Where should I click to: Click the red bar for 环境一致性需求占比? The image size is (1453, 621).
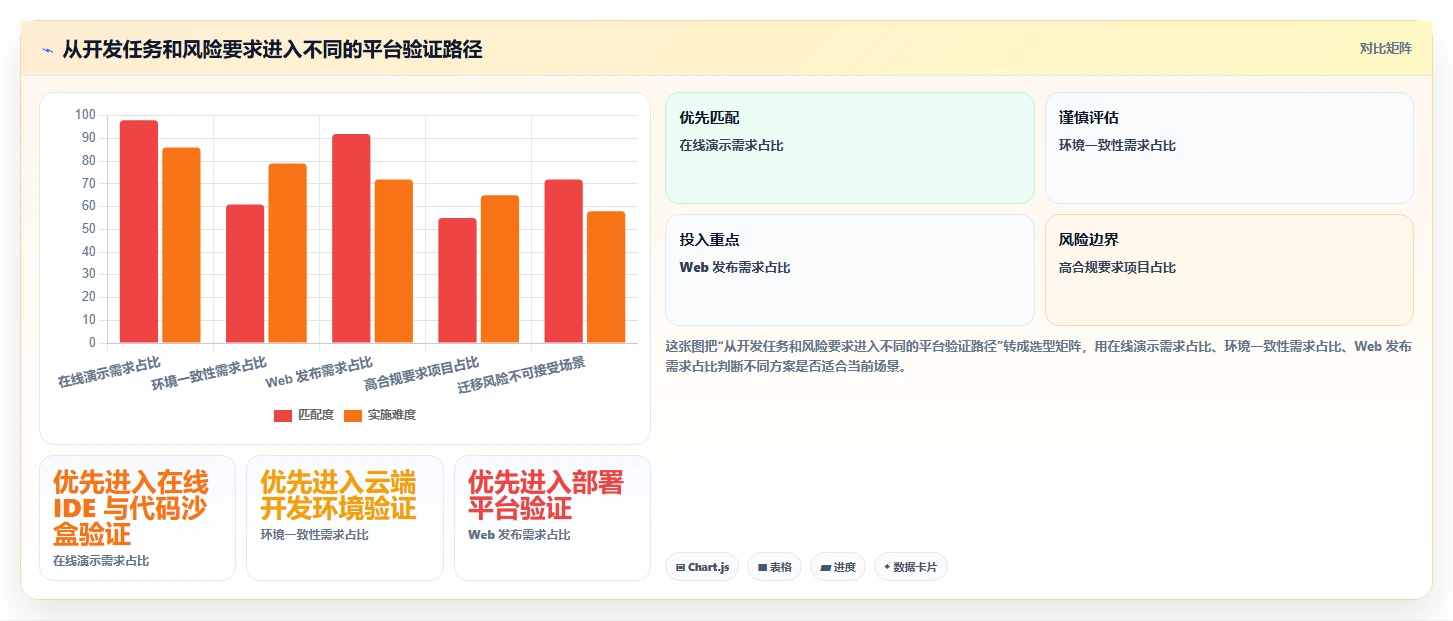click(245, 274)
